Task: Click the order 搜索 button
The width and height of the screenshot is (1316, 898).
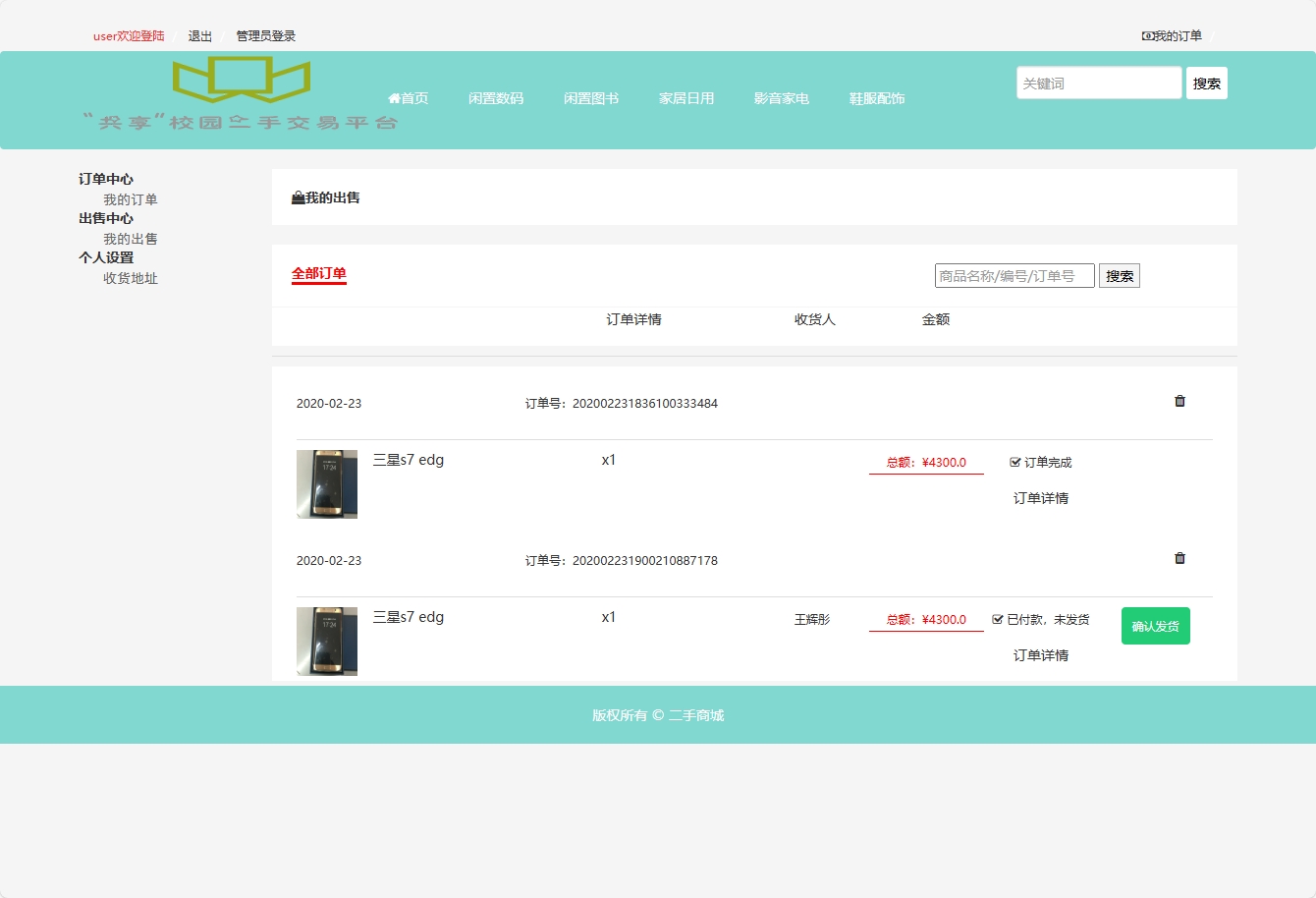Action: pyautogui.click(x=1120, y=276)
